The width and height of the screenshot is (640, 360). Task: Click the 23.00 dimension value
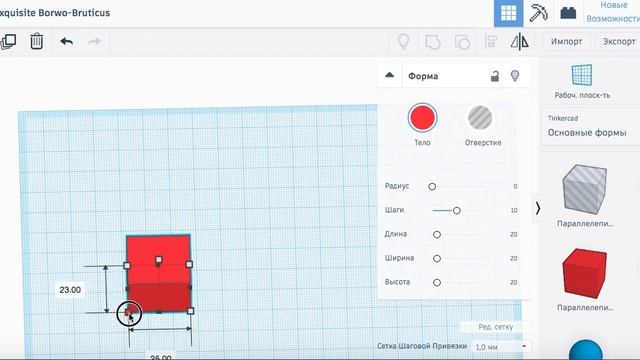click(x=70, y=290)
